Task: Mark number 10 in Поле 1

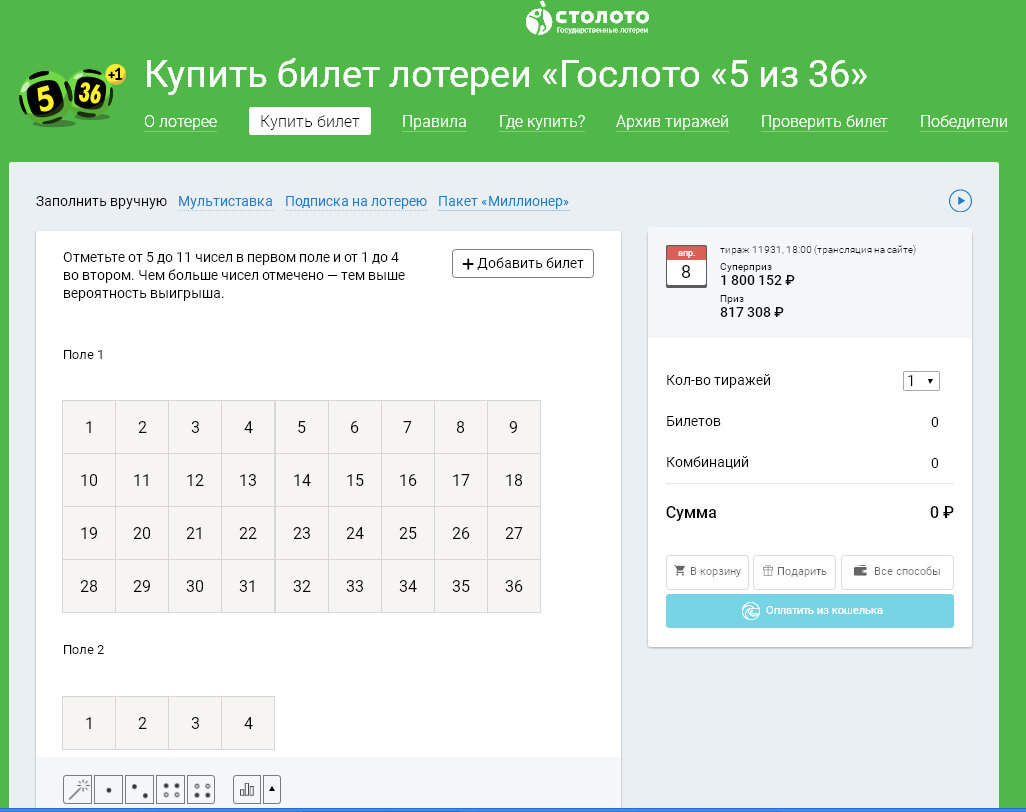Action: coord(89,480)
